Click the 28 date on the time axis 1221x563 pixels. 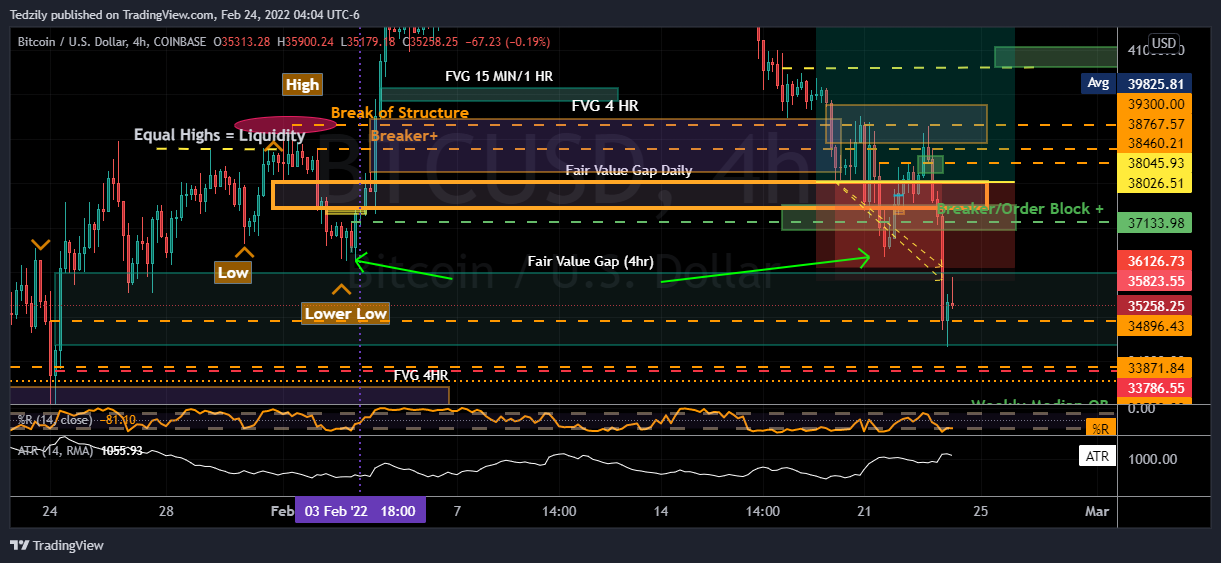pyautogui.click(x=166, y=511)
